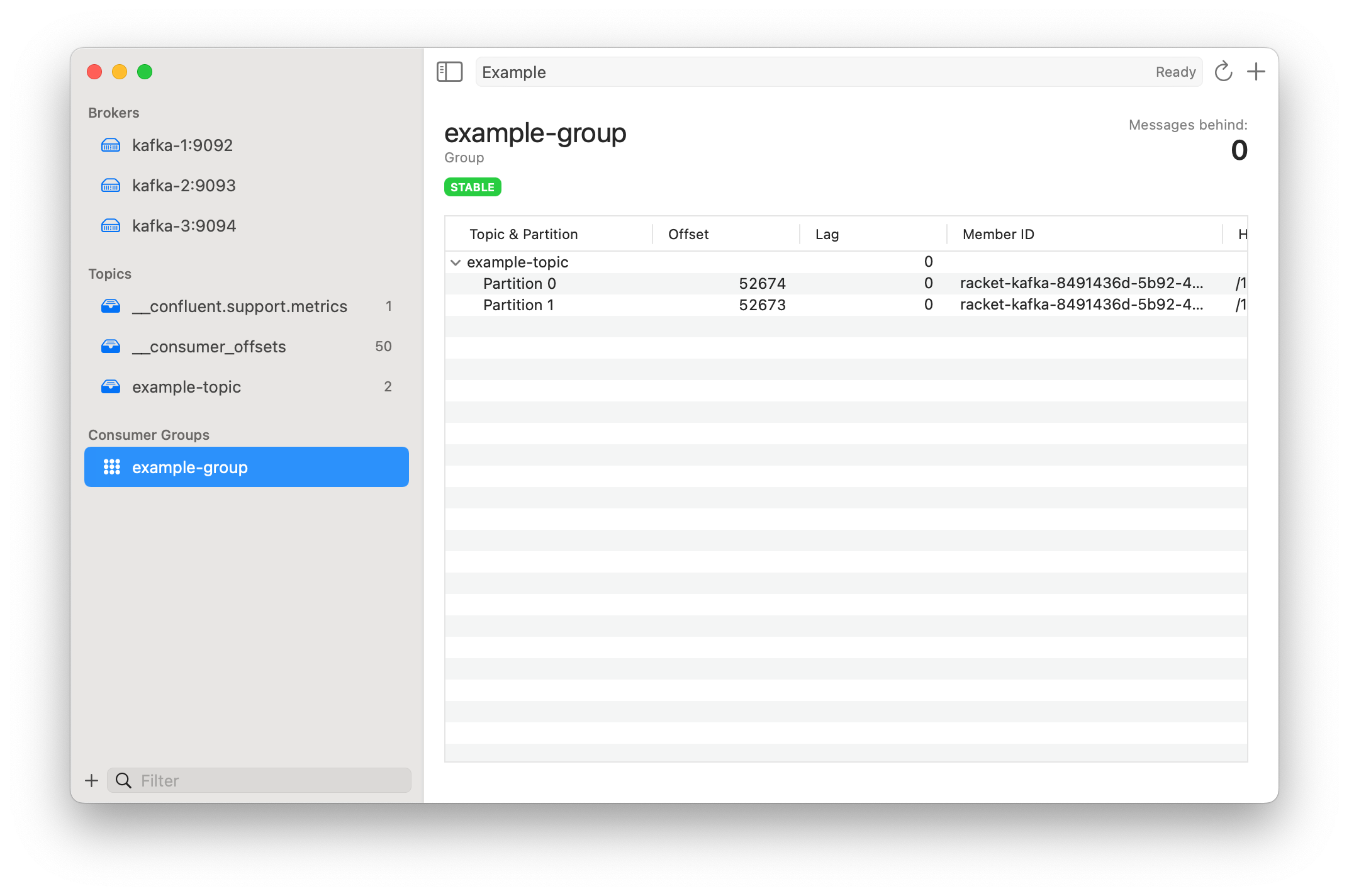1349x896 pixels.
Task: Click the yellow minimize window button
Action: point(120,72)
